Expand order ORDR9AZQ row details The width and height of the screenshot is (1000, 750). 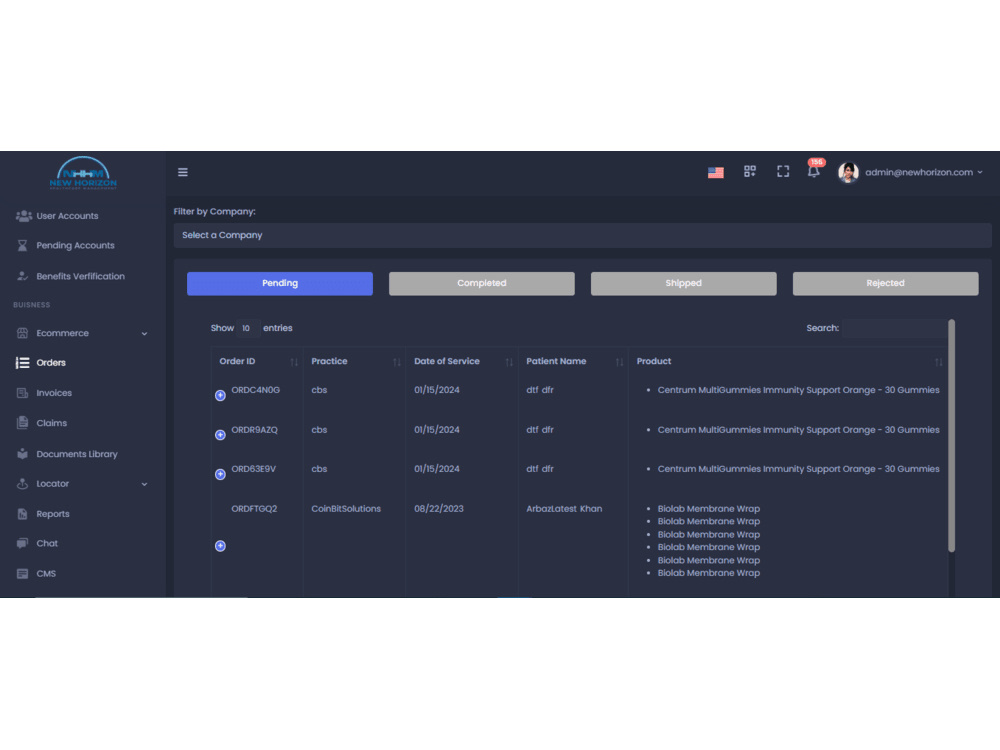click(x=220, y=435)
